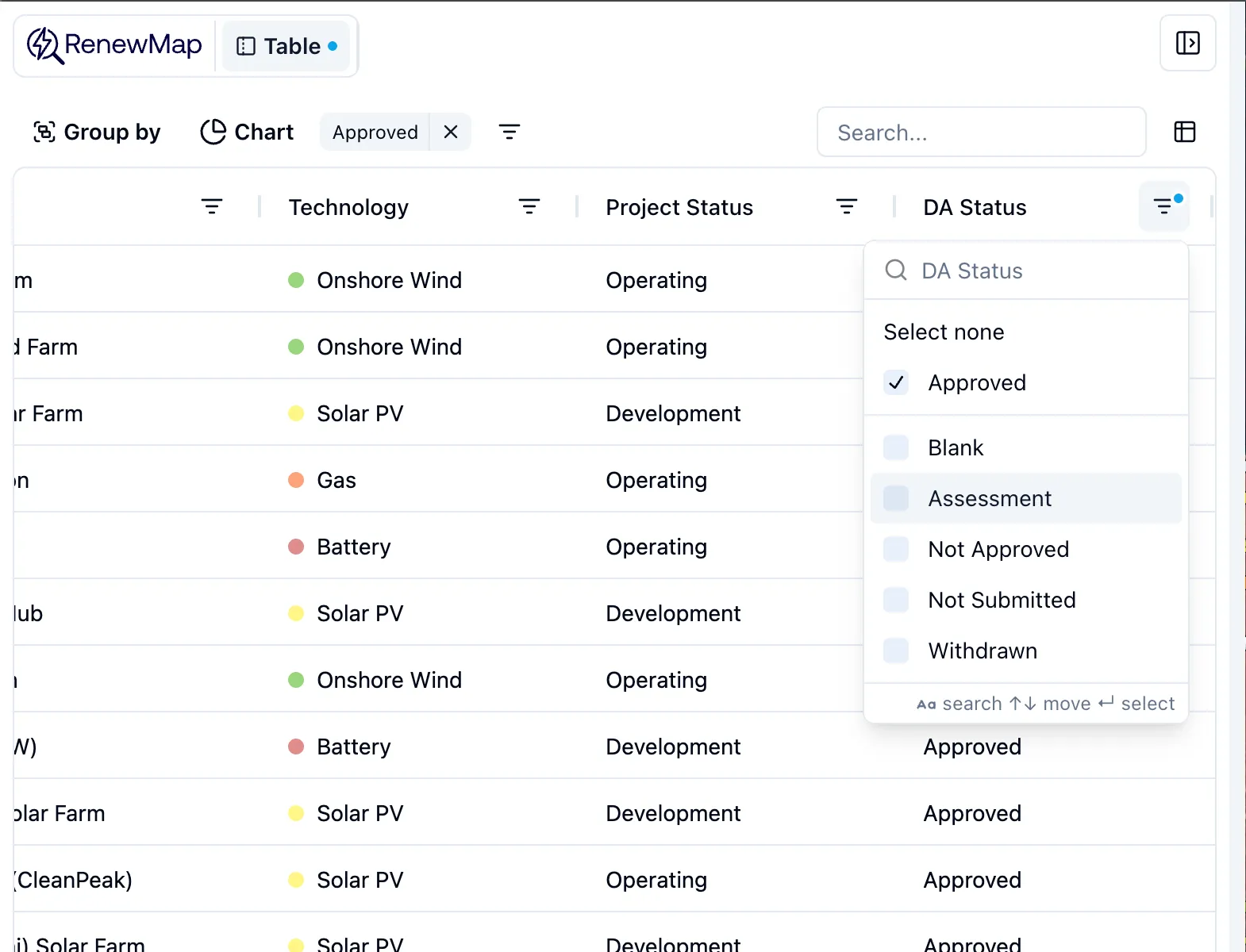Viewport: 1246px width, 952px height.
Task: Click the Project Status column header
Action: pos(679,207)
